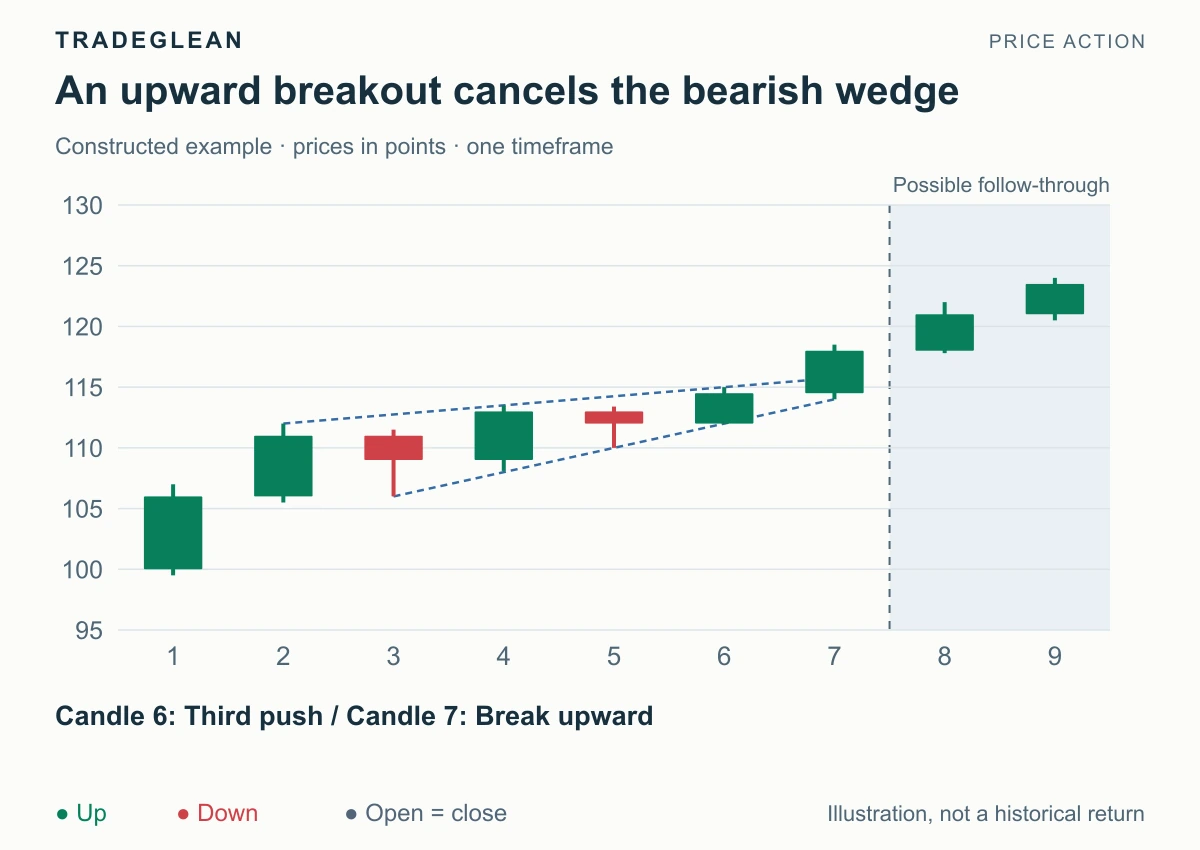Select the red candle 3 body
This screenshot has width=1200, height=850.
pyautogui.click(x=393, y=448)
